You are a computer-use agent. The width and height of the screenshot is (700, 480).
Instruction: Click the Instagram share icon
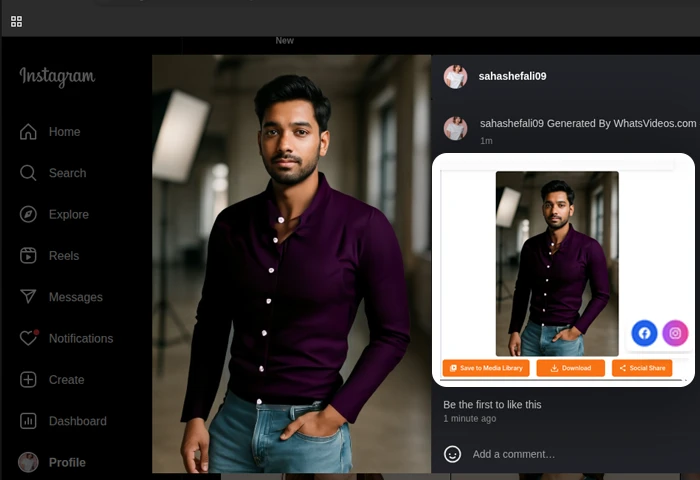click(x=676, y=333)
